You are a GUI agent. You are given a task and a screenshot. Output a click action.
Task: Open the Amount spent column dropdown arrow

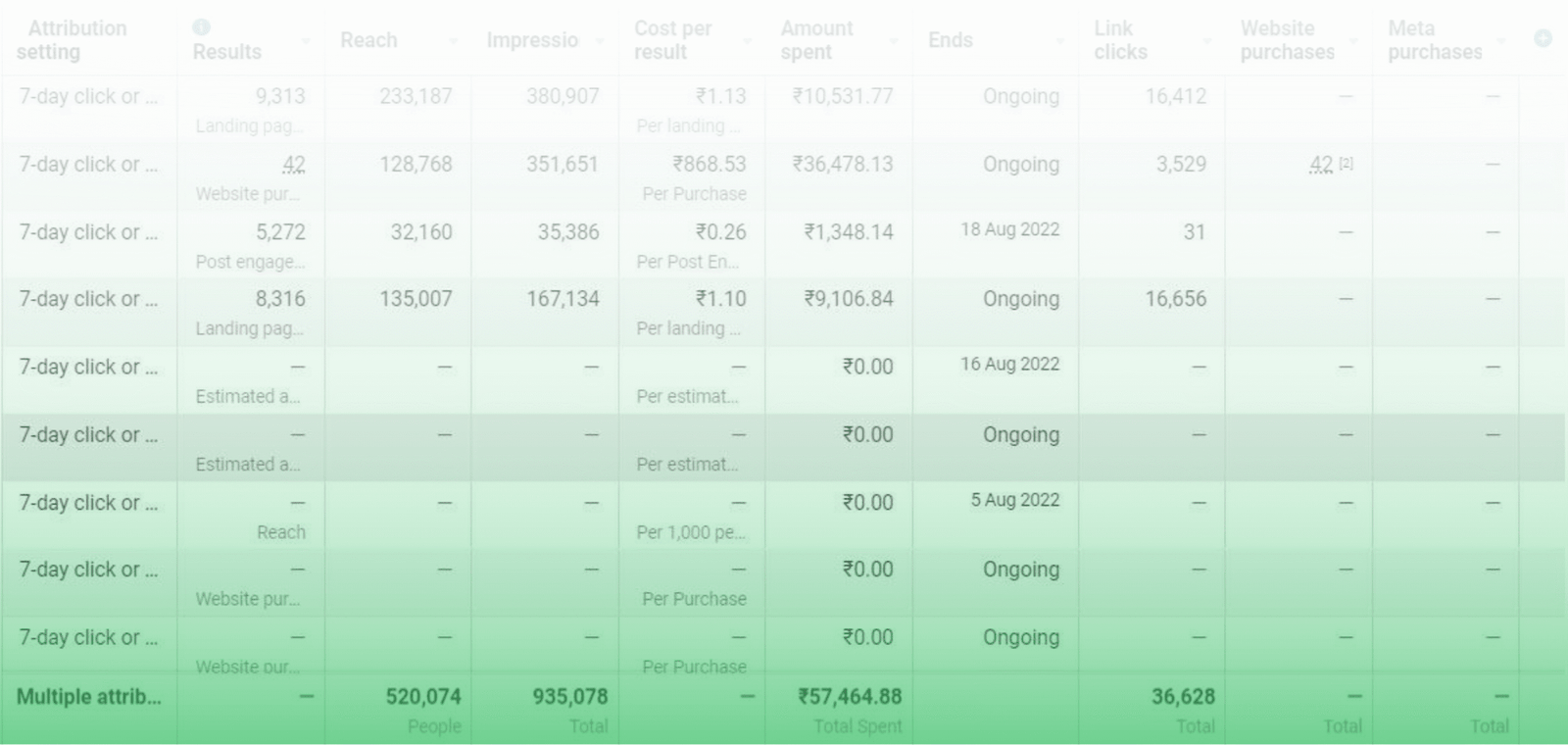click(x=893, y=41)
